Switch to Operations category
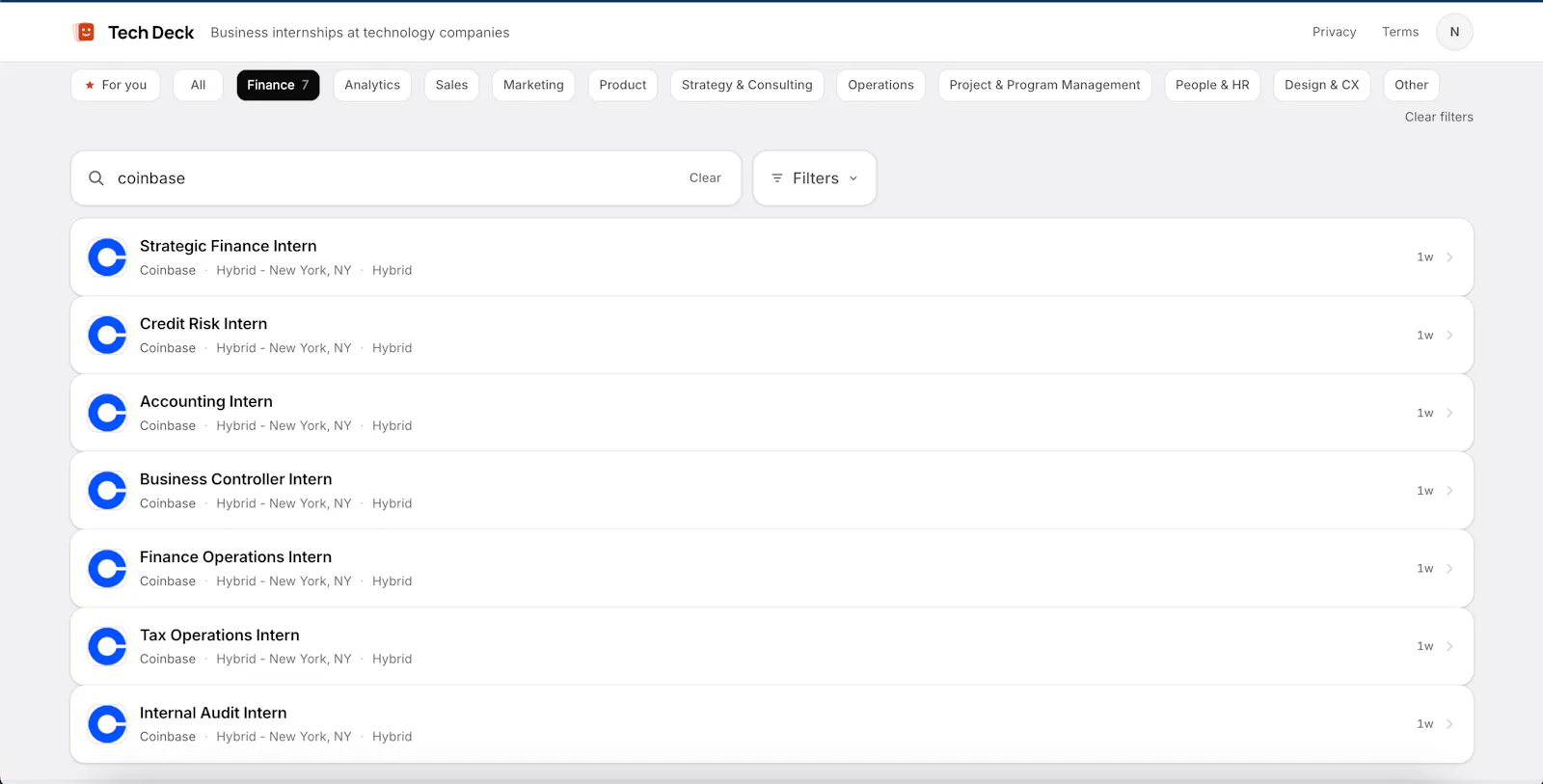This screenshot has width=1543, height=784. (880, 85)
